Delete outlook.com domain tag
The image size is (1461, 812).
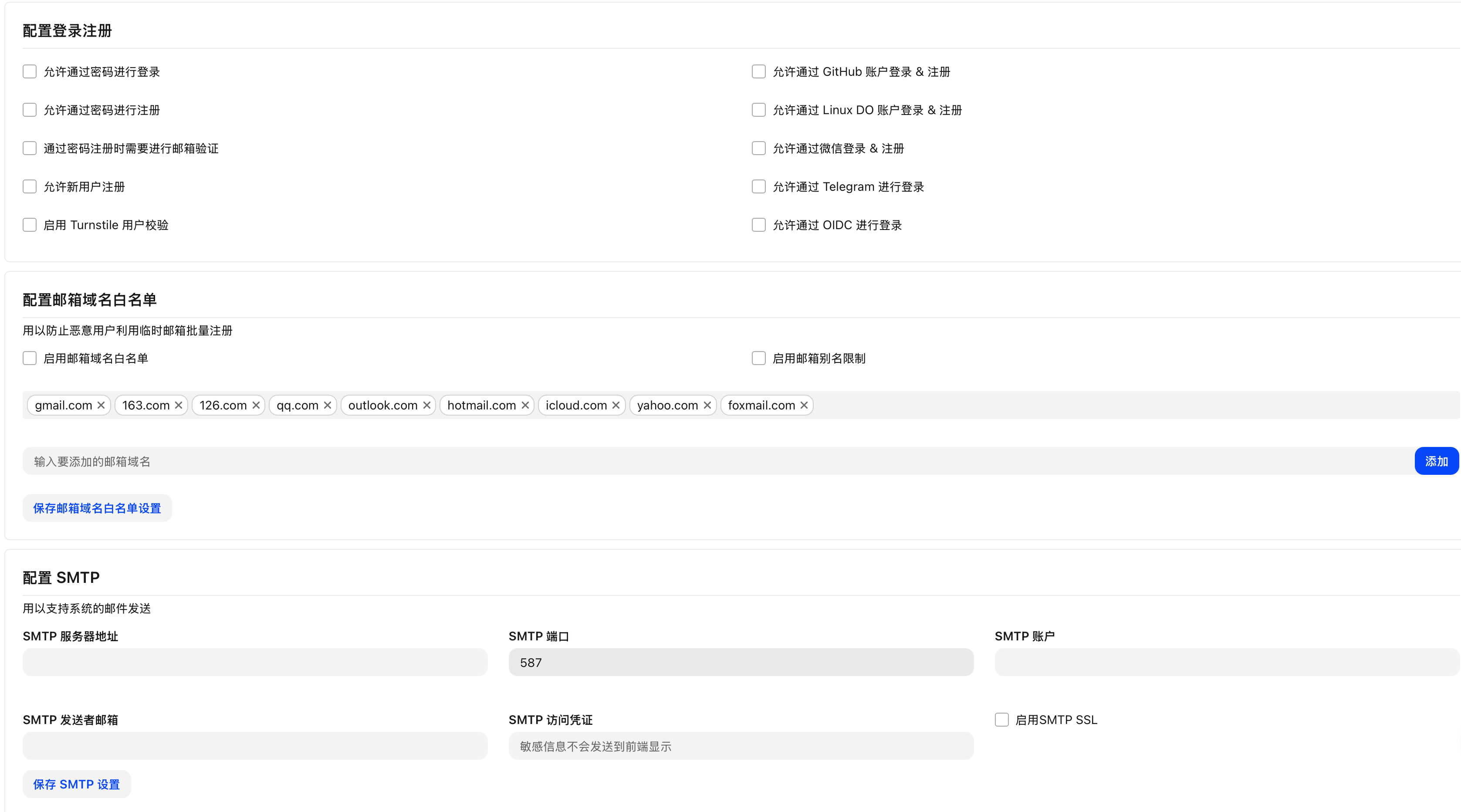pyautogui.click(x=426, y=405)
